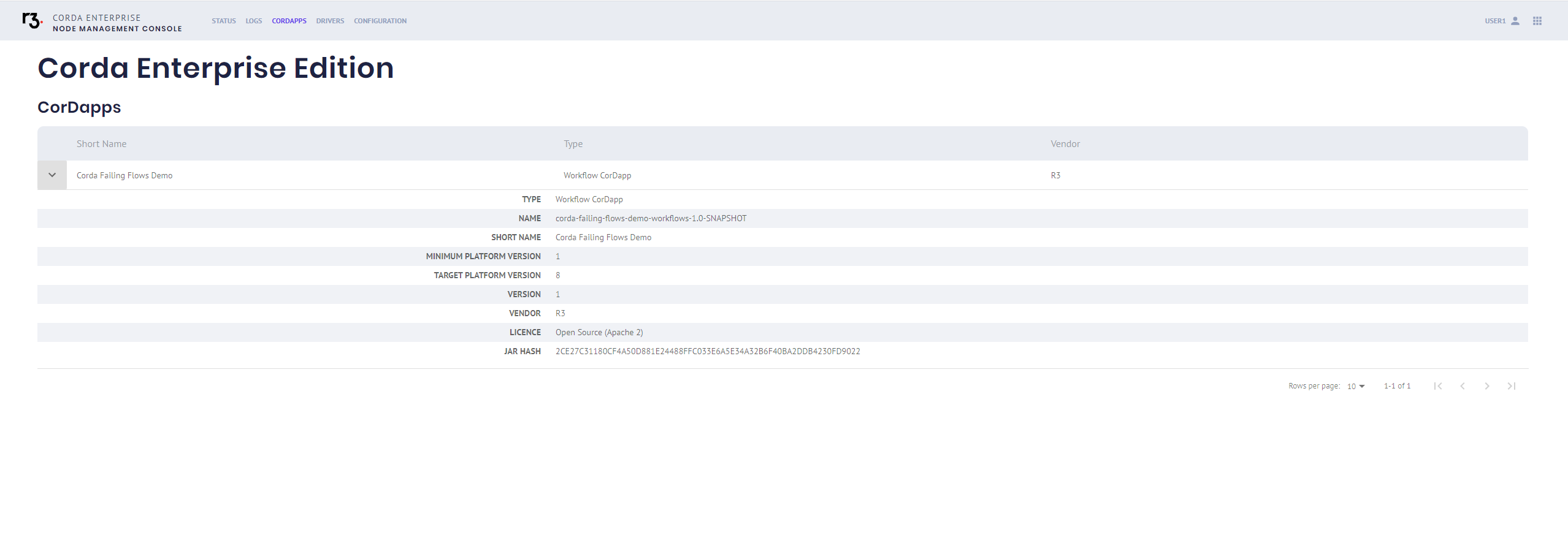Click the VERSION detail value 1
This screenshot has height=557, width=1568.
pyautogui.click(x=558, y=294)
